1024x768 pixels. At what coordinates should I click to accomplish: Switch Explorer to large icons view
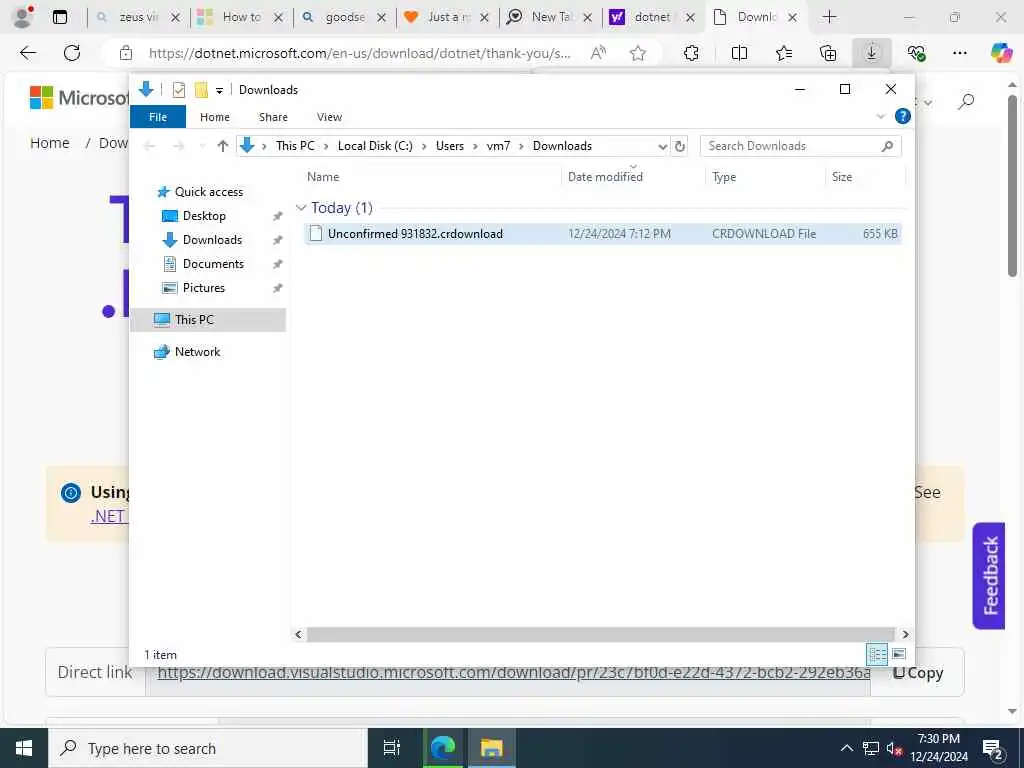pyautogui.click(x=899, y=654)
